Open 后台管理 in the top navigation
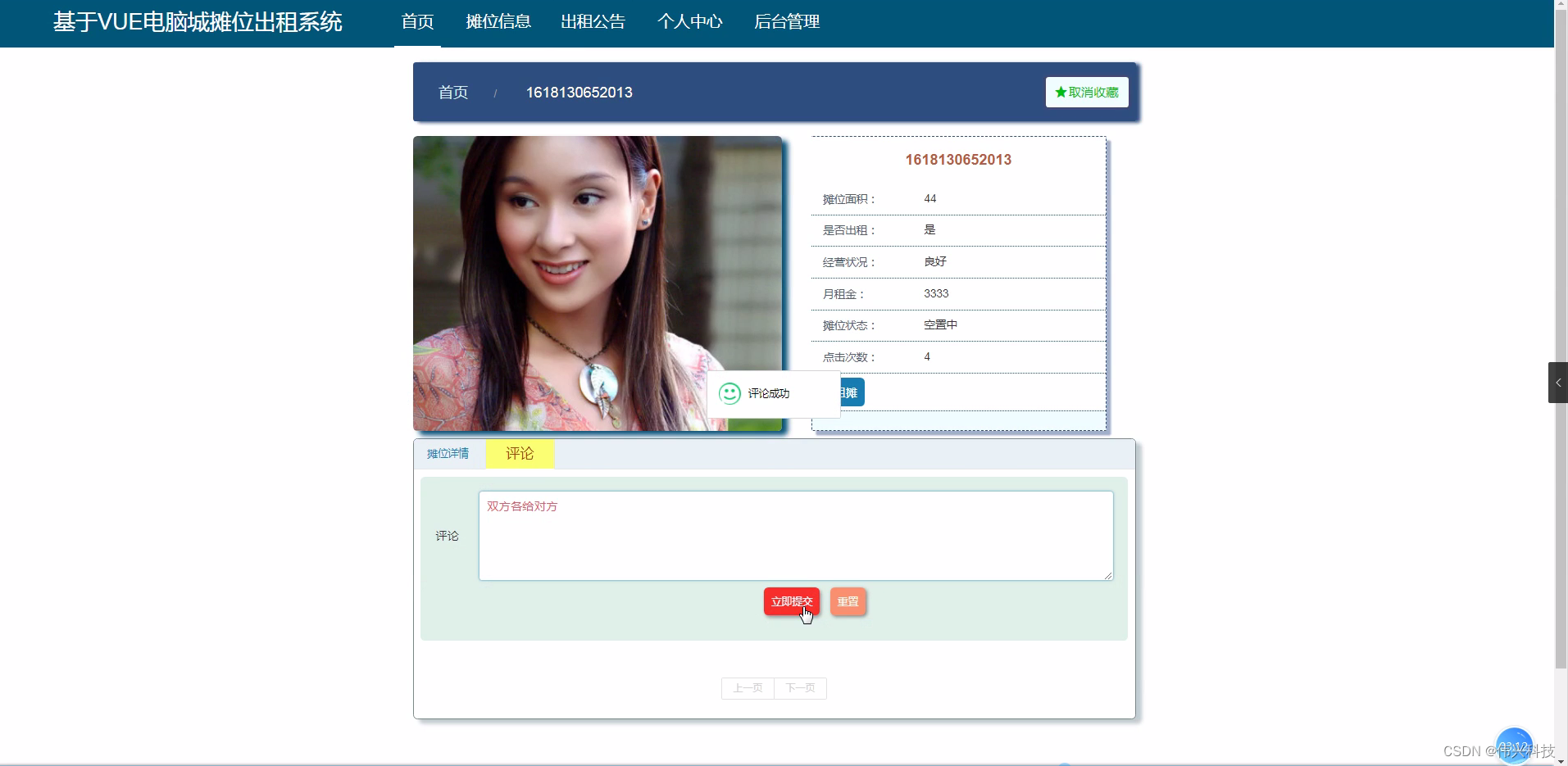This screenshot has height=766, width=1568. click(788, 22)
